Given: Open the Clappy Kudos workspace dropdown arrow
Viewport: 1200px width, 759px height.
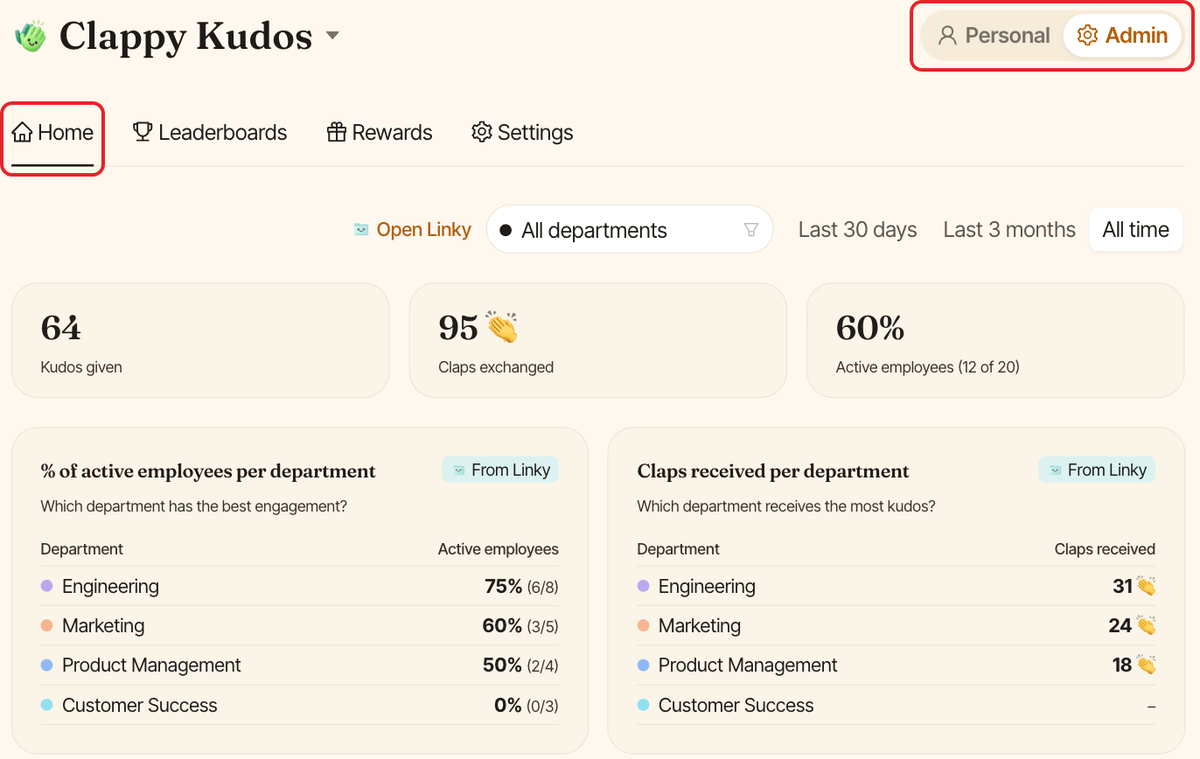Looking at the screenshot, I should coord(333,37).
